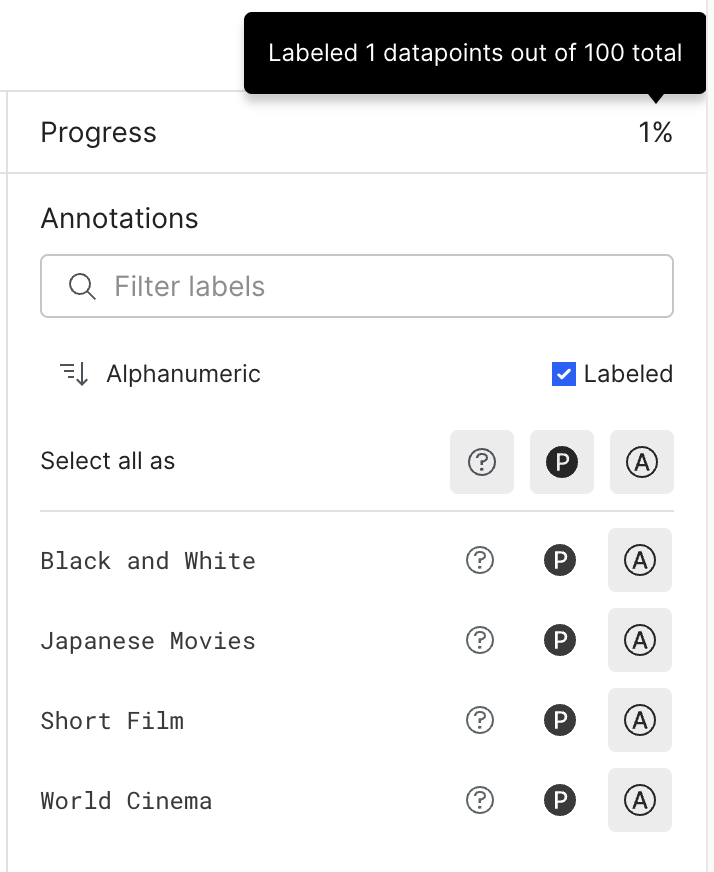Select all as present
Image resolution: width=714 pixels, height=872 pixels.
562,462
